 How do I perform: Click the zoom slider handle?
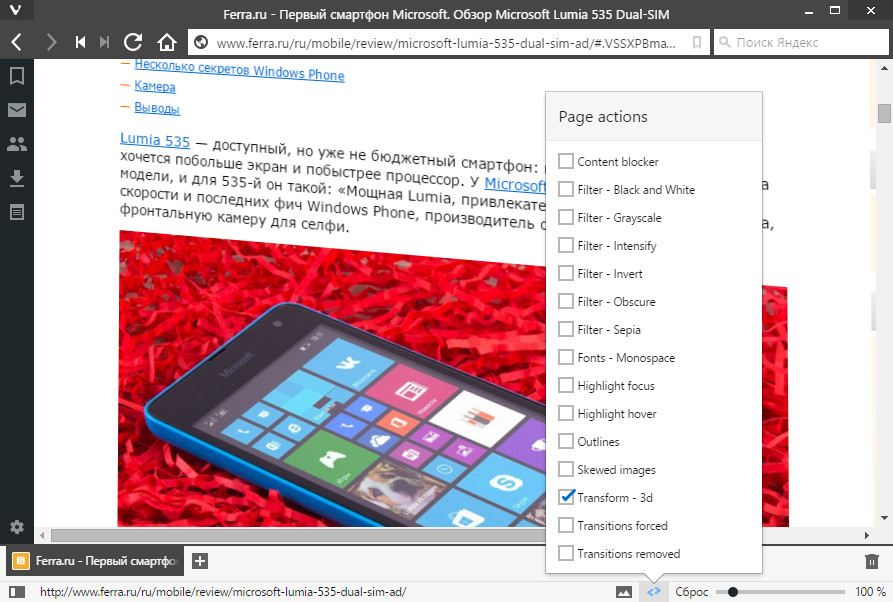click(733, 592)
